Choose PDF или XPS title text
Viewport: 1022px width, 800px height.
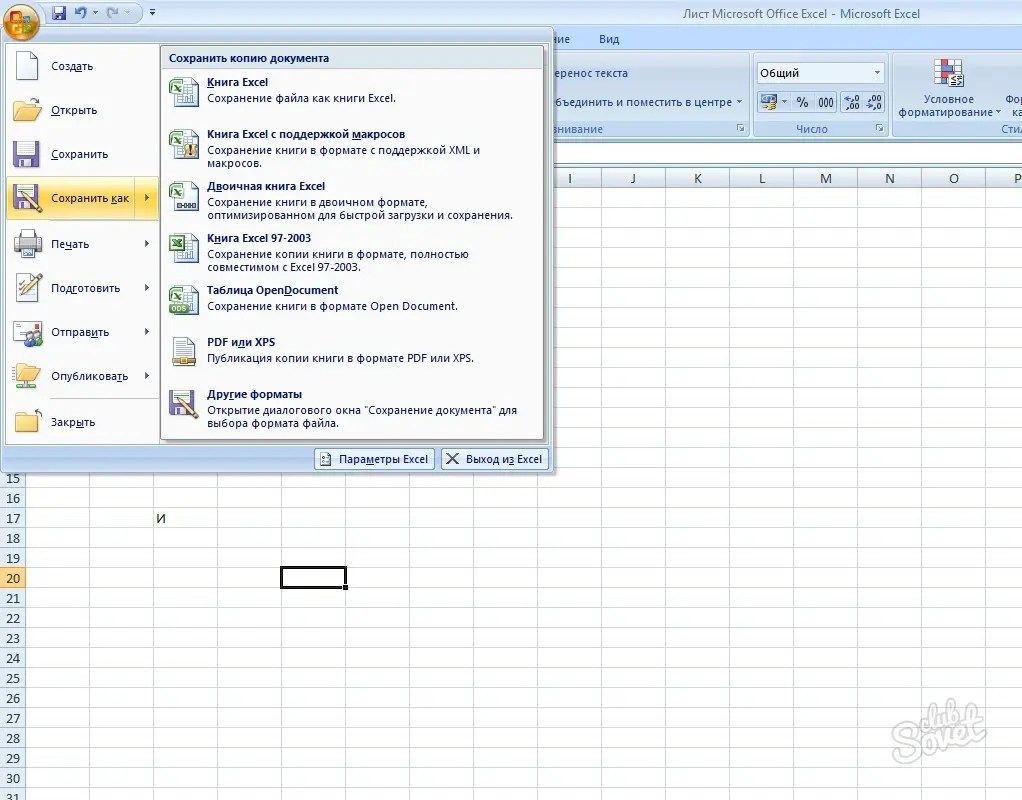(x=241, y=342)
